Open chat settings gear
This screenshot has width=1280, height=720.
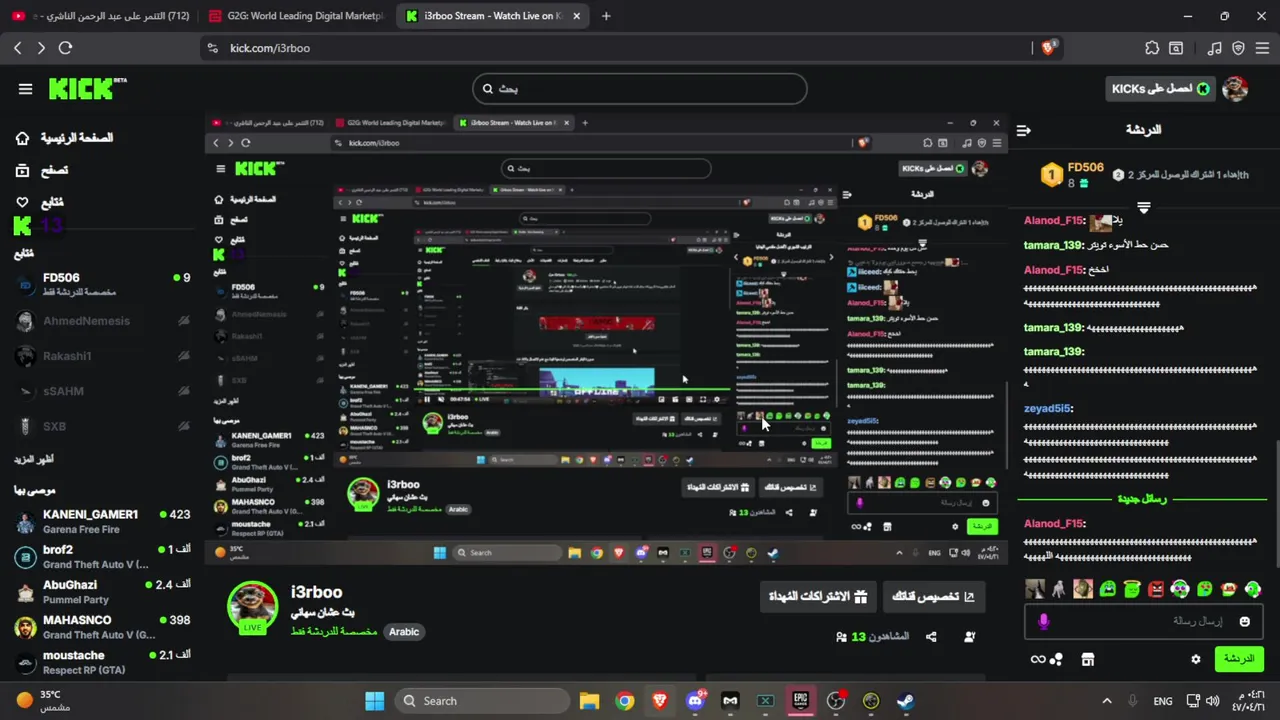(1195, 659)
